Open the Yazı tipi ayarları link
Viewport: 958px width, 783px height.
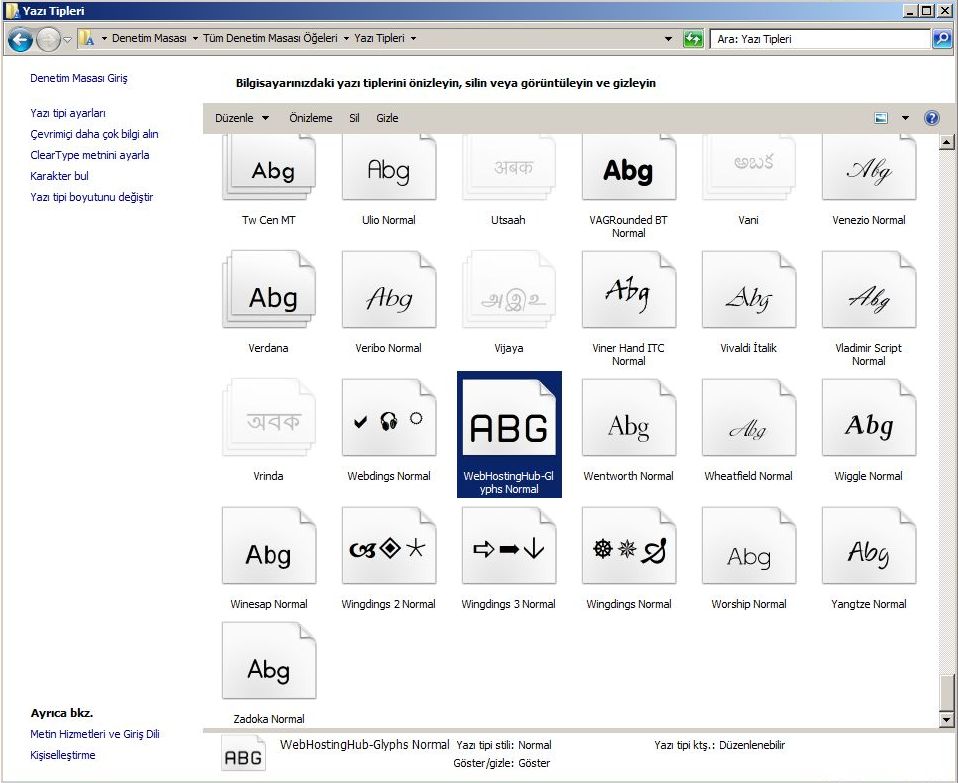coord(68,113)
